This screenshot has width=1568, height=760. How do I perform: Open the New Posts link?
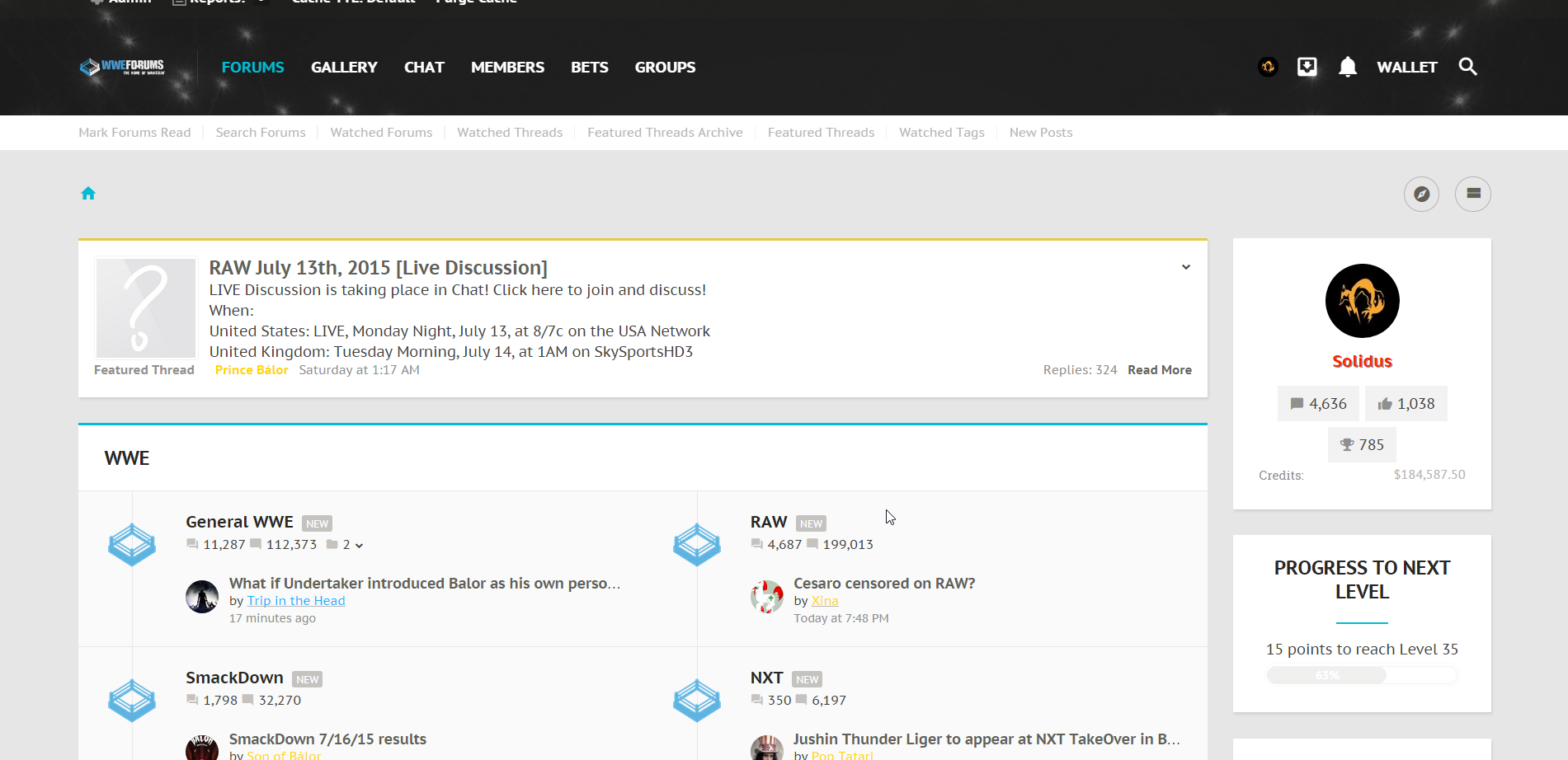(1040, 133)
